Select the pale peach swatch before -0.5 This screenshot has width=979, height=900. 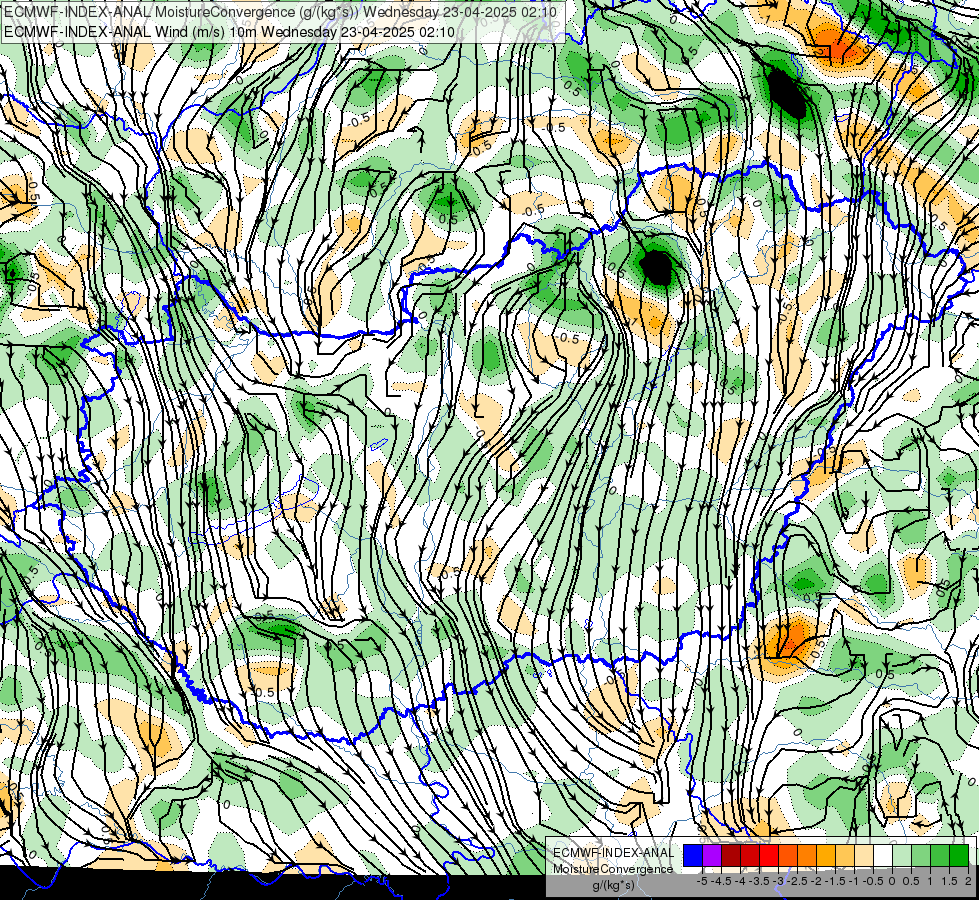click(x=864, y=855)
